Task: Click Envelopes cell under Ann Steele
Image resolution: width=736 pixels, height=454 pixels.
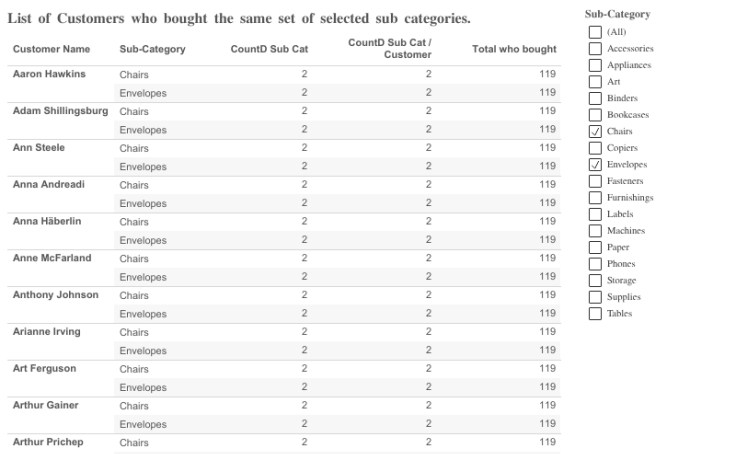Action: [x=143, y=167]
